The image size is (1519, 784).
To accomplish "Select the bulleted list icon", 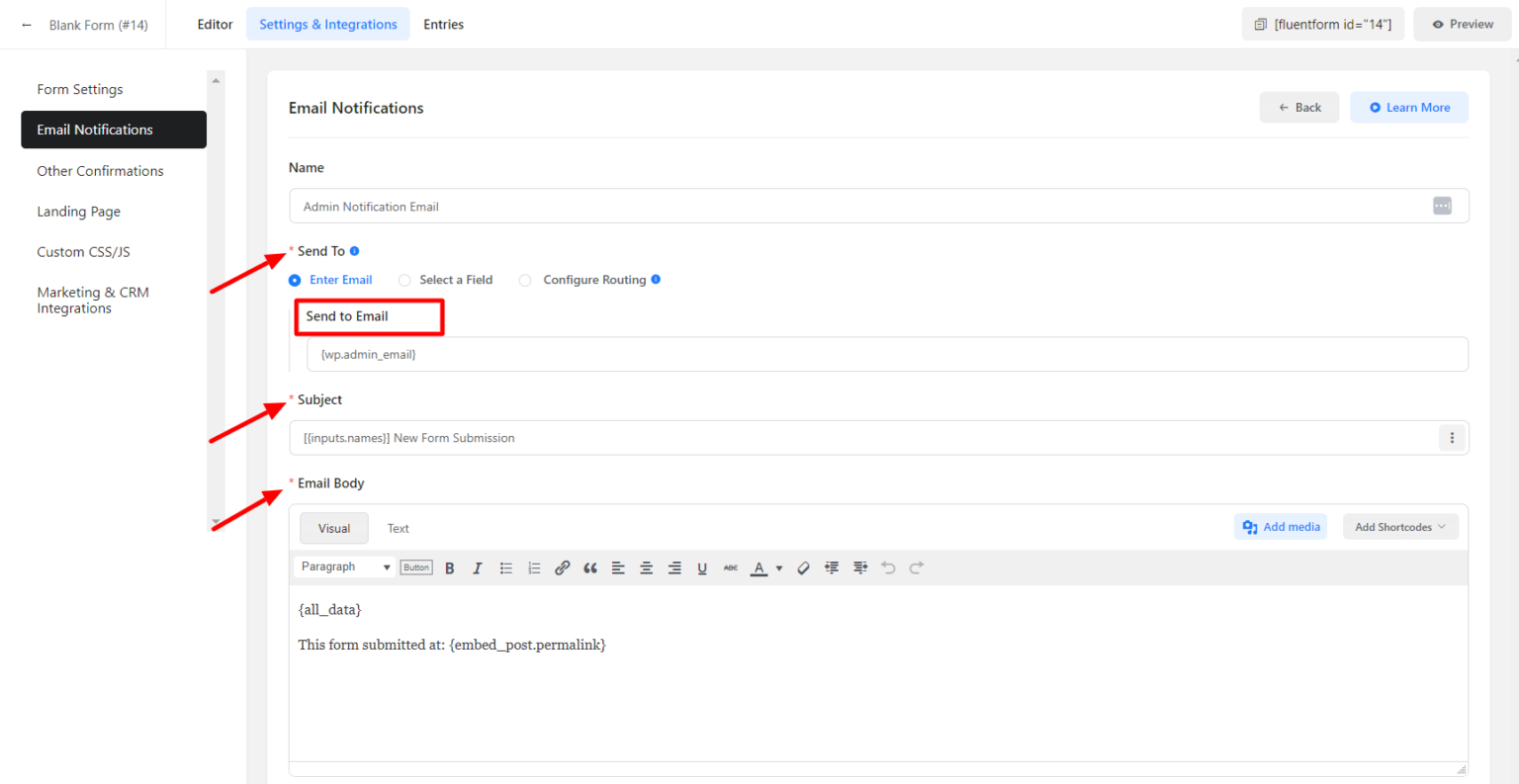I will [x=505, y=567].
